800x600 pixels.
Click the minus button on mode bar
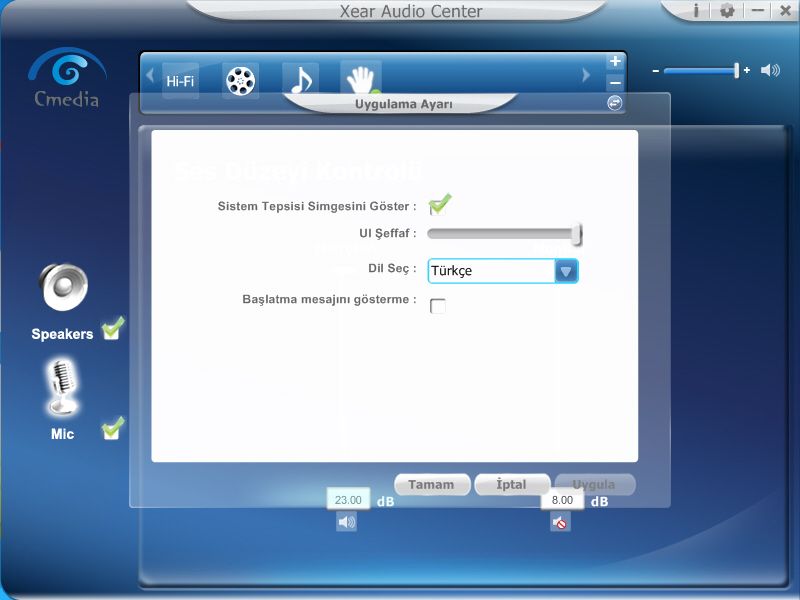coord(615,82)
